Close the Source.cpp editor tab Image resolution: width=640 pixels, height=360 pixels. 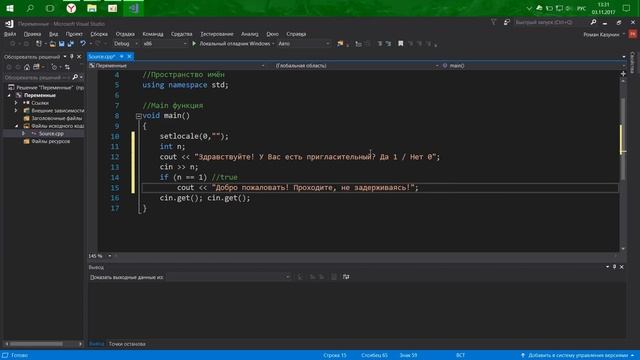pos(129,56)
